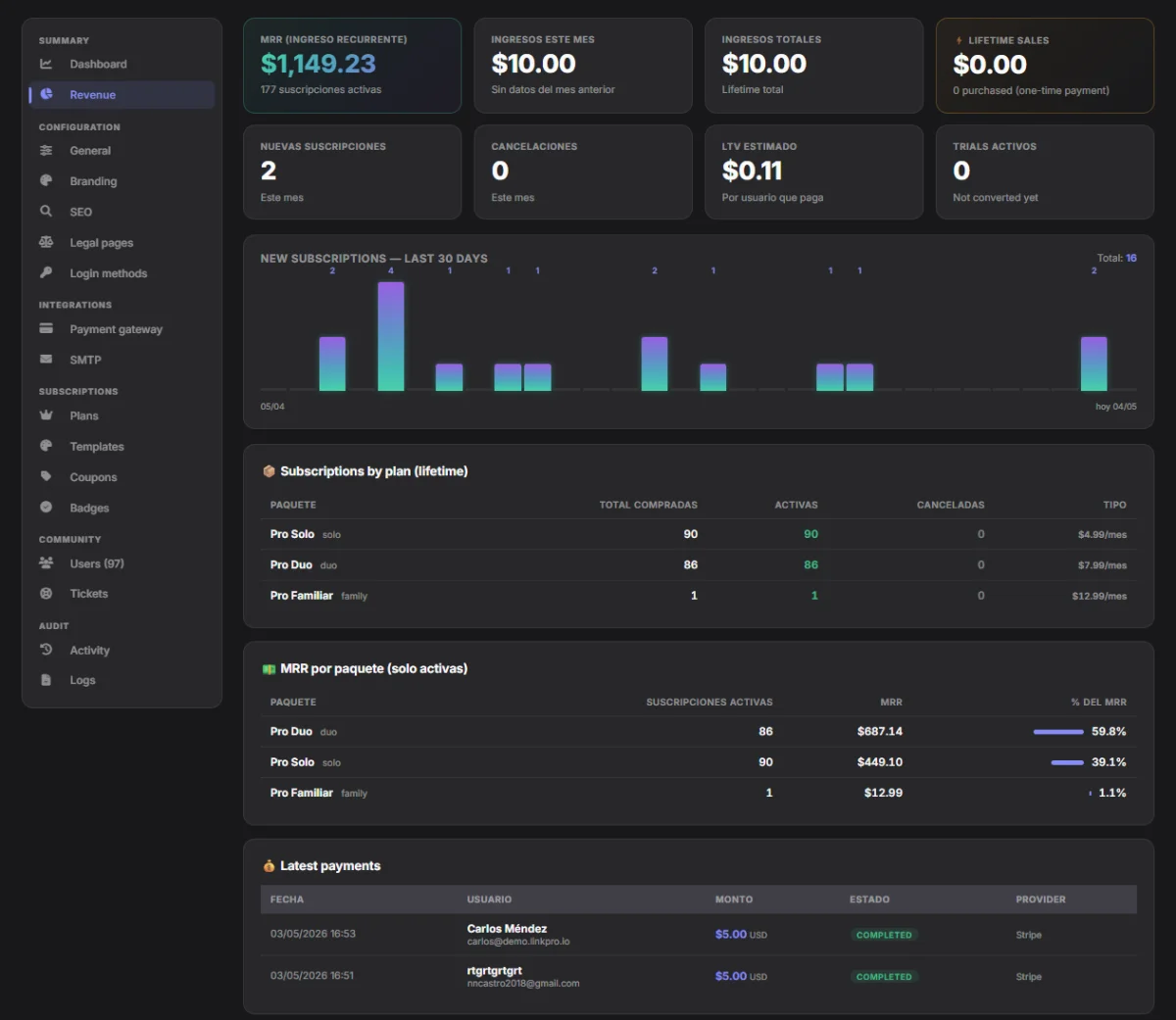Screen dimensions: 1176x1020
Task: Click Pro Familiar row in Subscriptions by plan
Action: click(x=698, y=596)
